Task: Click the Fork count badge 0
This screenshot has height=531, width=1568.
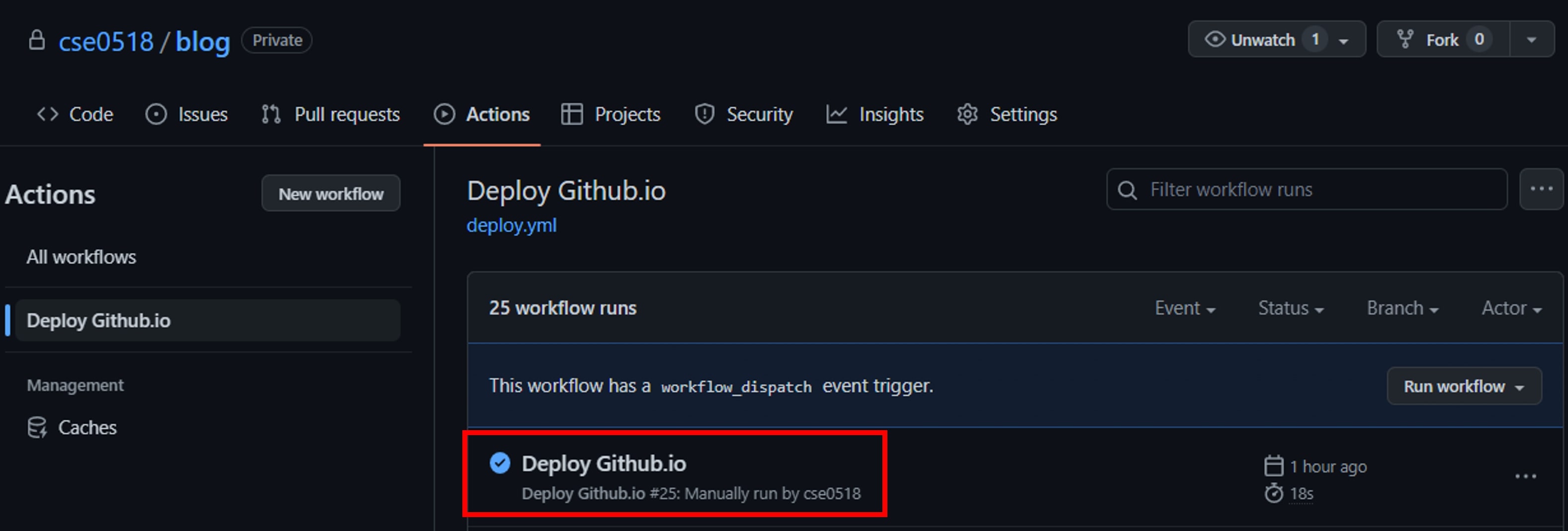Action: pos(1479,40)
